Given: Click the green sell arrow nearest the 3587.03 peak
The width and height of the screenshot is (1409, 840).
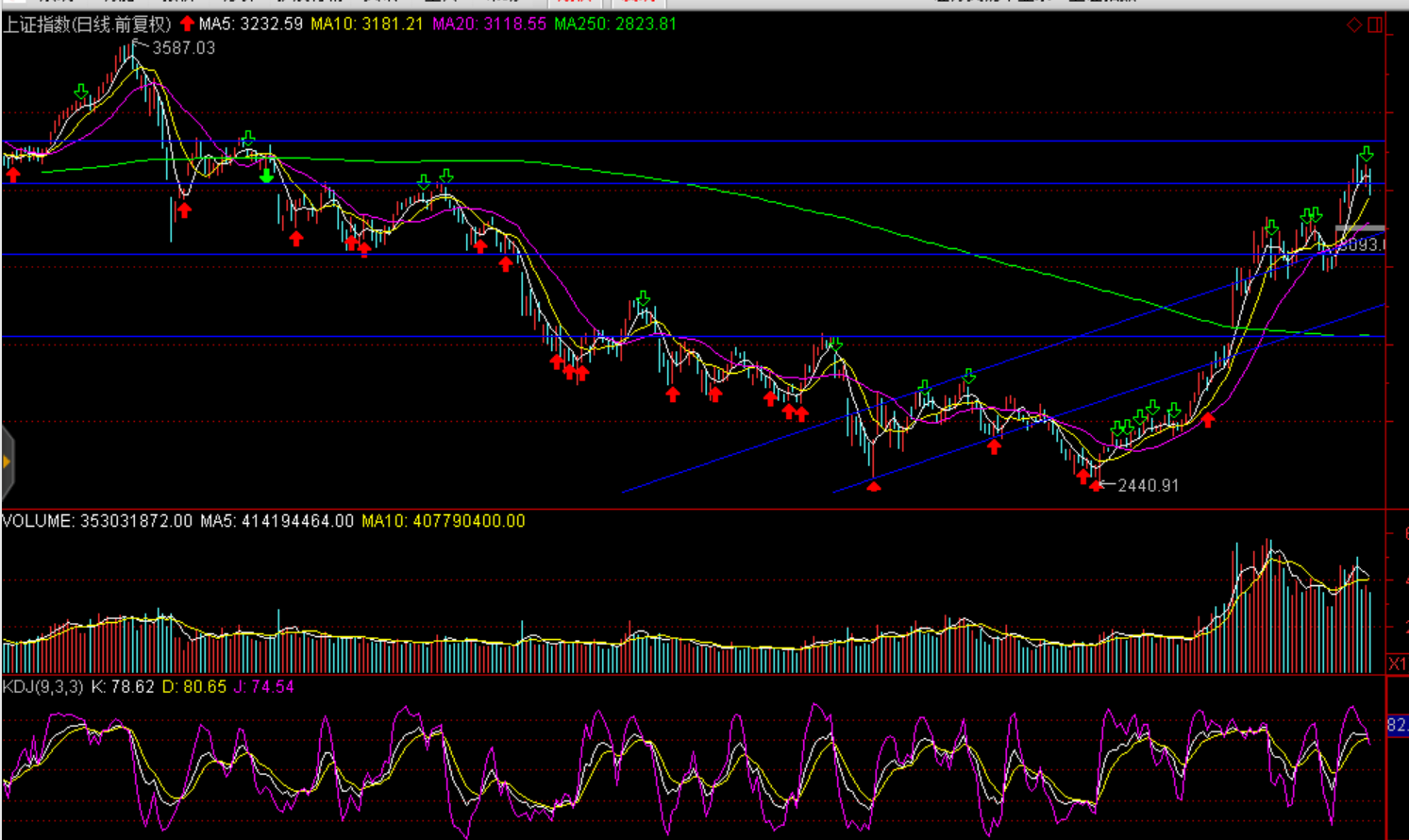Looking at the screenshot, I should pos(81,92).
